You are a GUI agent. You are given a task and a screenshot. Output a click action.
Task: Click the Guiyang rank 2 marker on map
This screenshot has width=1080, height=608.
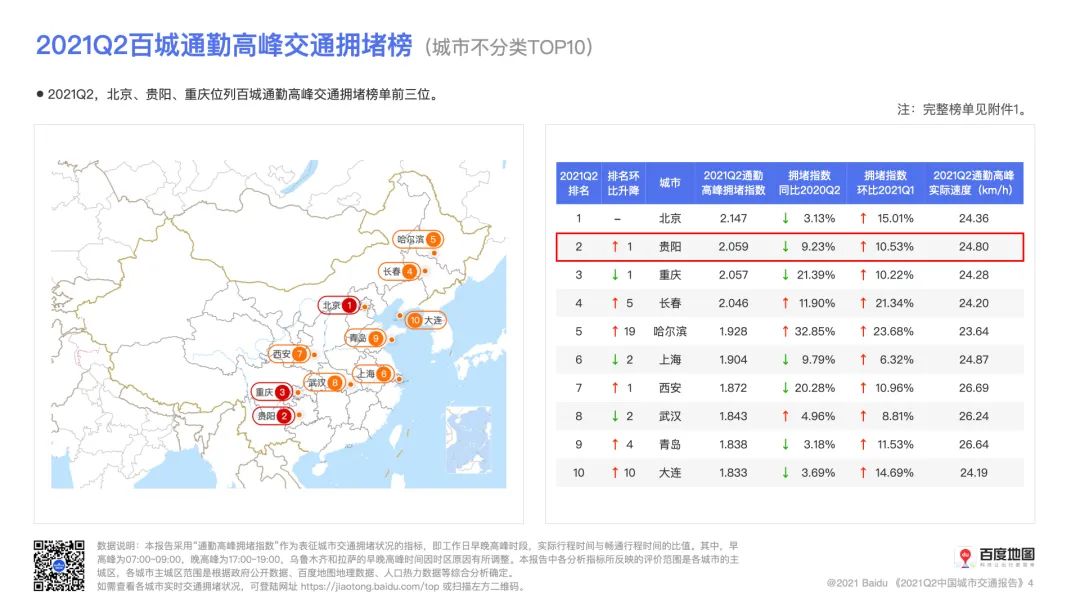273,416
